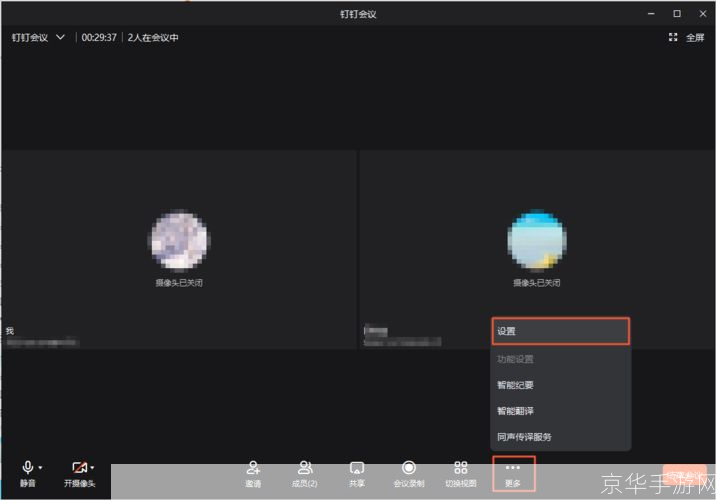Expand the 钉钉会议 dropdown chevron

tap(60, 37)
